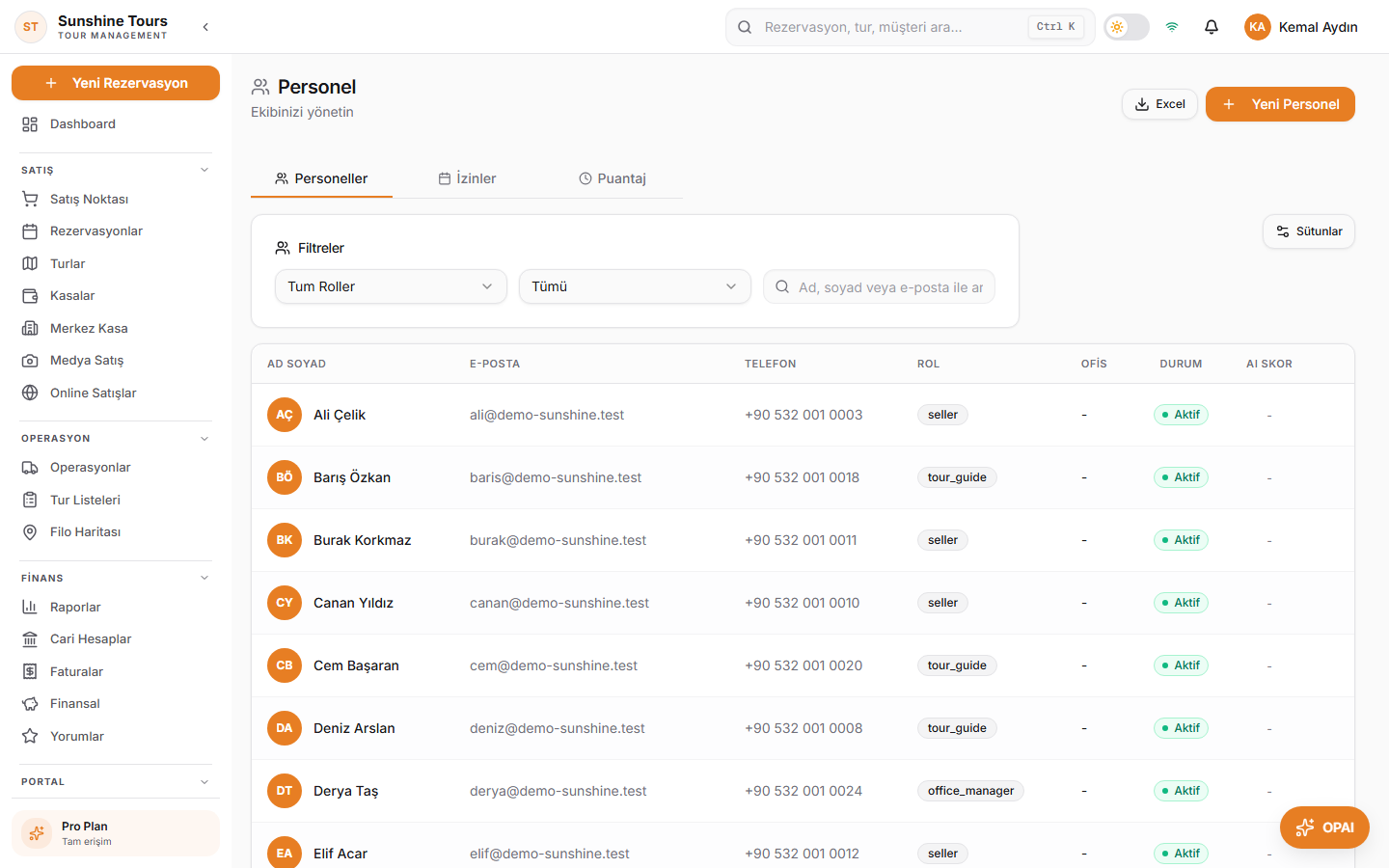1389x868 pixels.
Task: Open the Dashboard icon in sidebar
Action: [30, 124]
